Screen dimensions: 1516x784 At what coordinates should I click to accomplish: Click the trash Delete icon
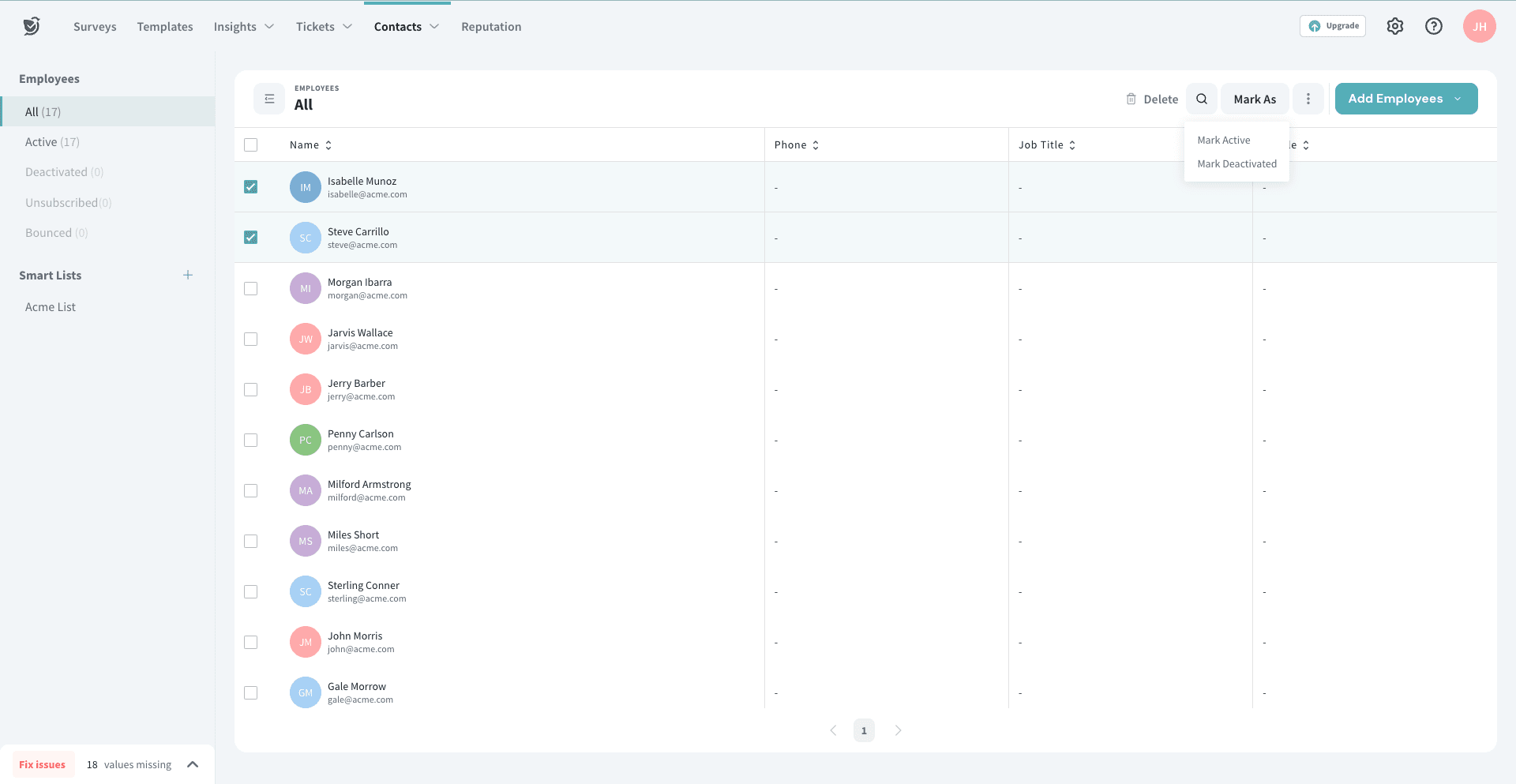1131,99
